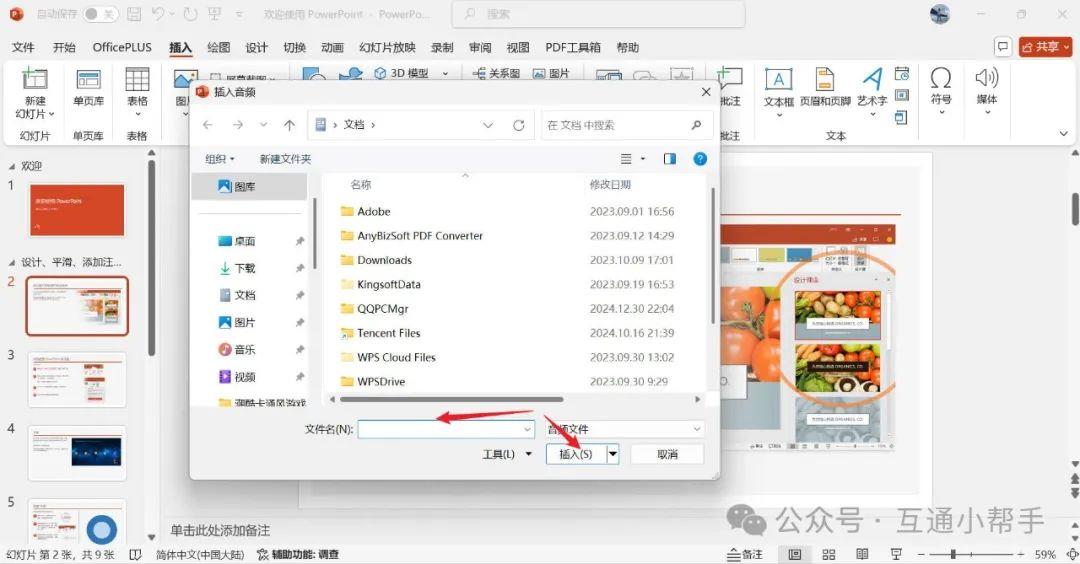This screenshot has height=564, width=1080.
Task: Open the dialog help question mark
Action: (700, 159)
